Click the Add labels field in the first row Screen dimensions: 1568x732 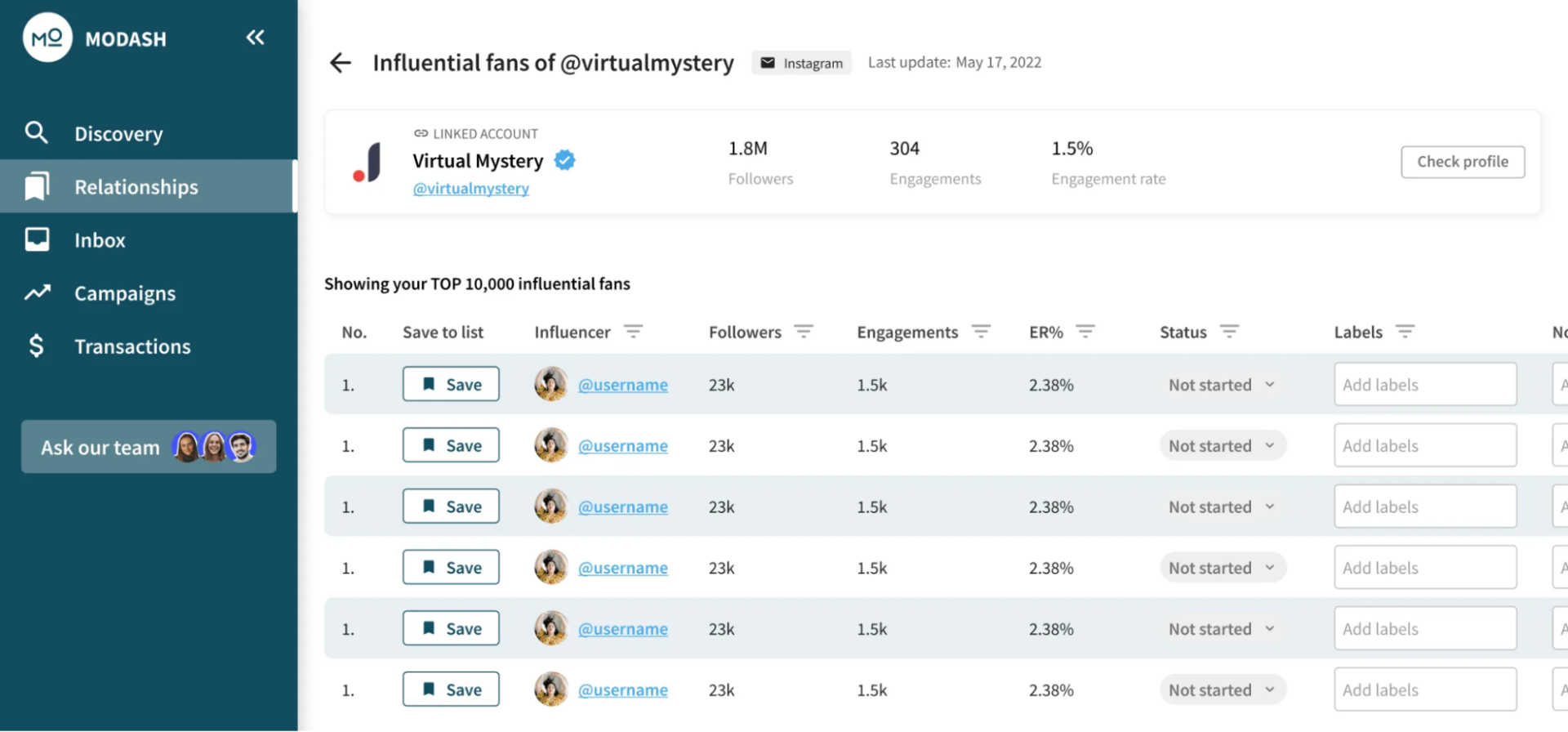(x=1424, y=384)
